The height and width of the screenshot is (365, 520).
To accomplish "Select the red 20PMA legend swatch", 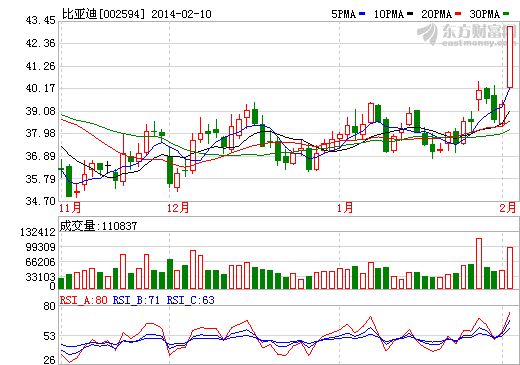I will tap(458, 14).
